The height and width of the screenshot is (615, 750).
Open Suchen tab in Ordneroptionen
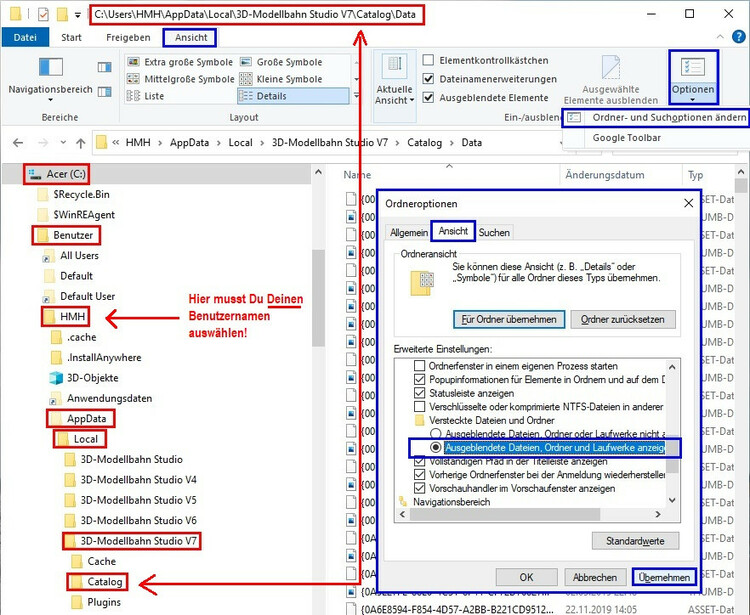(x=495, y=232)
